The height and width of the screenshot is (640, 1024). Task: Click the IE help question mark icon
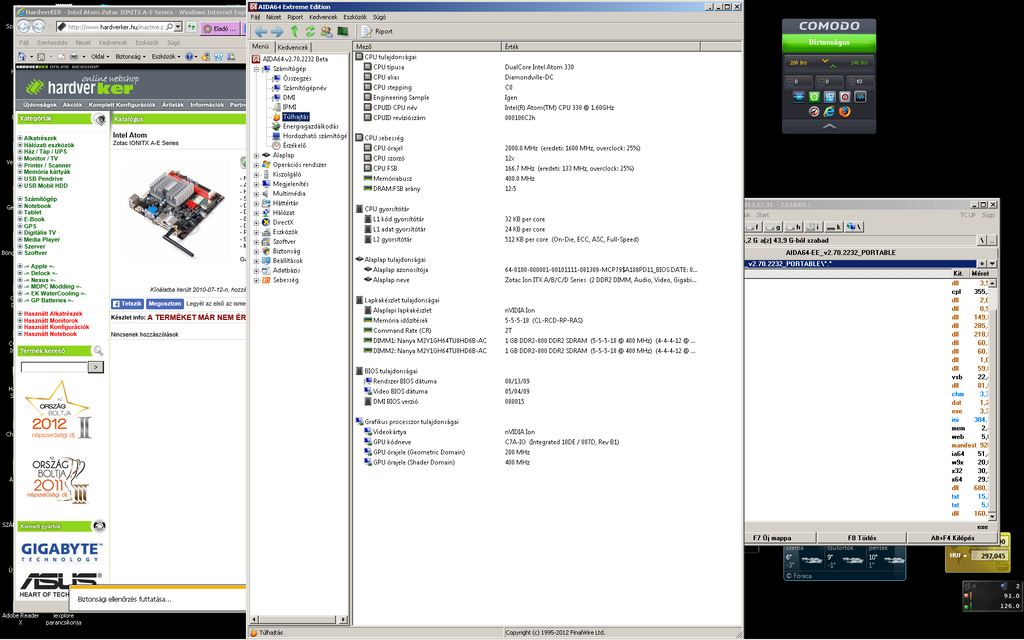pyautogui.click(x=191, y=57)
